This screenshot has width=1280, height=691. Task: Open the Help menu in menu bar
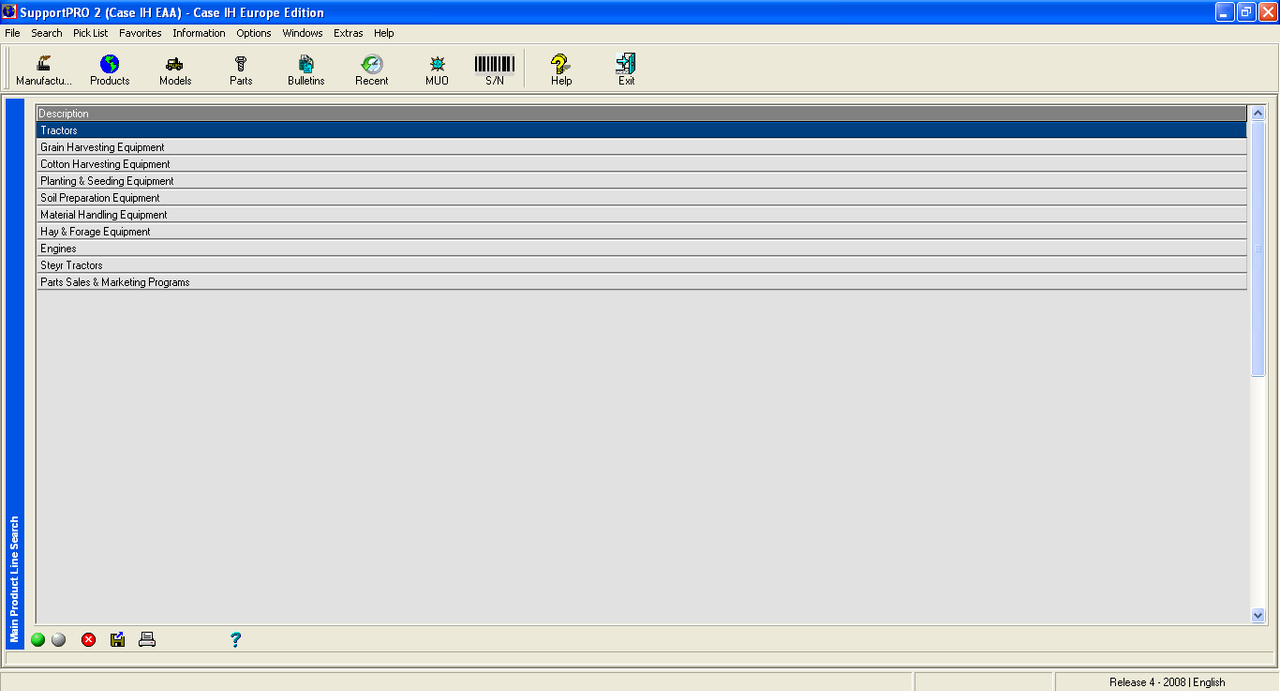384,33
